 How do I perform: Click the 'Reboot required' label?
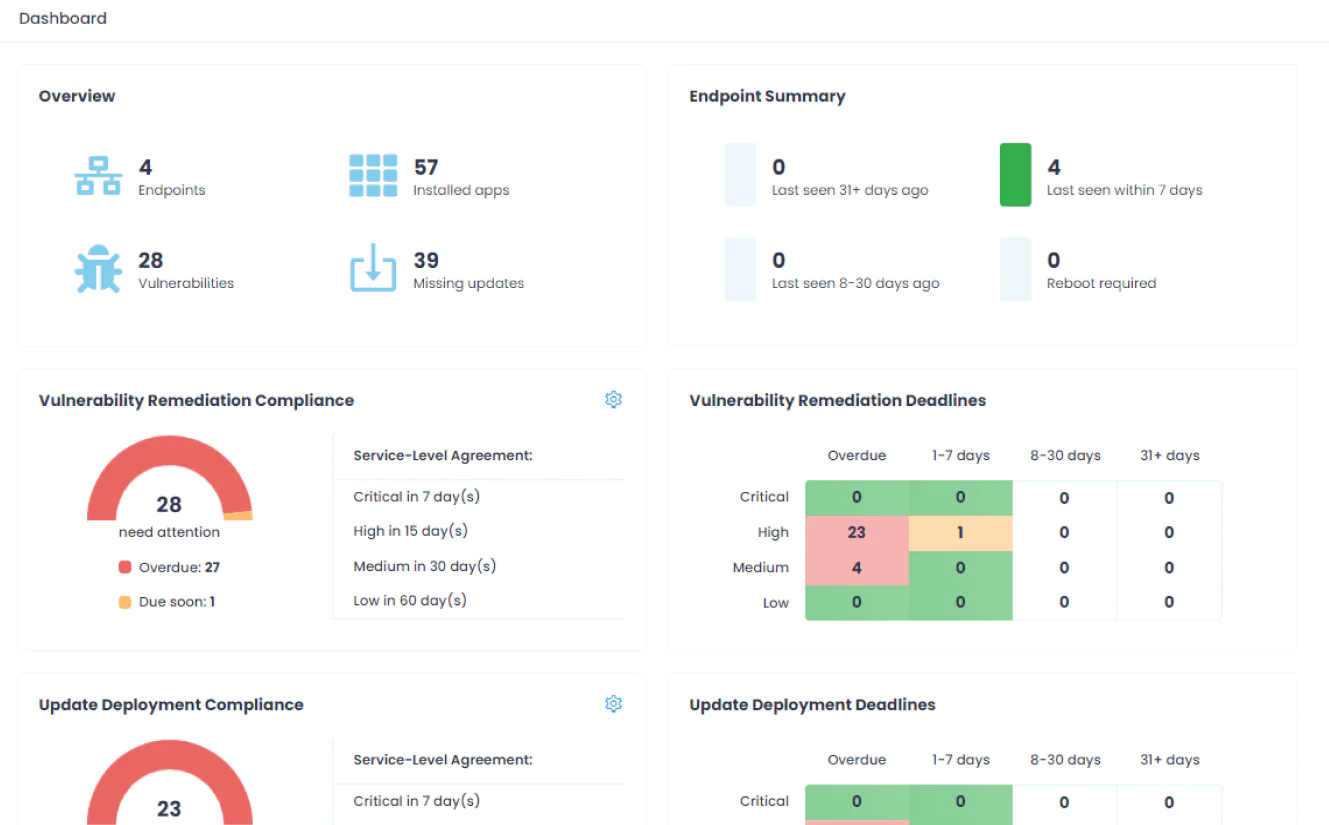(x=1101, y=283)
